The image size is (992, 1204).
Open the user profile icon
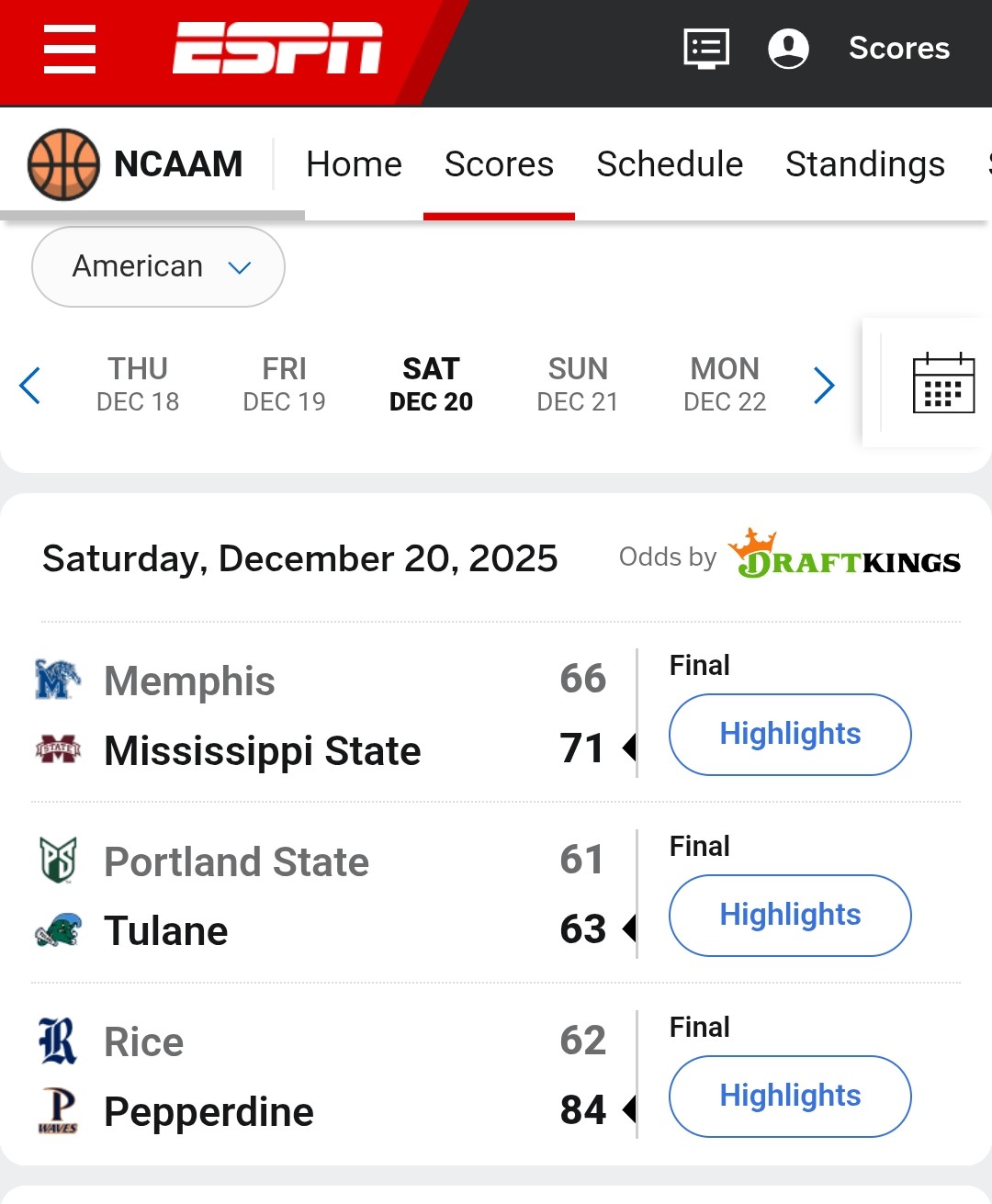point(788,49)
